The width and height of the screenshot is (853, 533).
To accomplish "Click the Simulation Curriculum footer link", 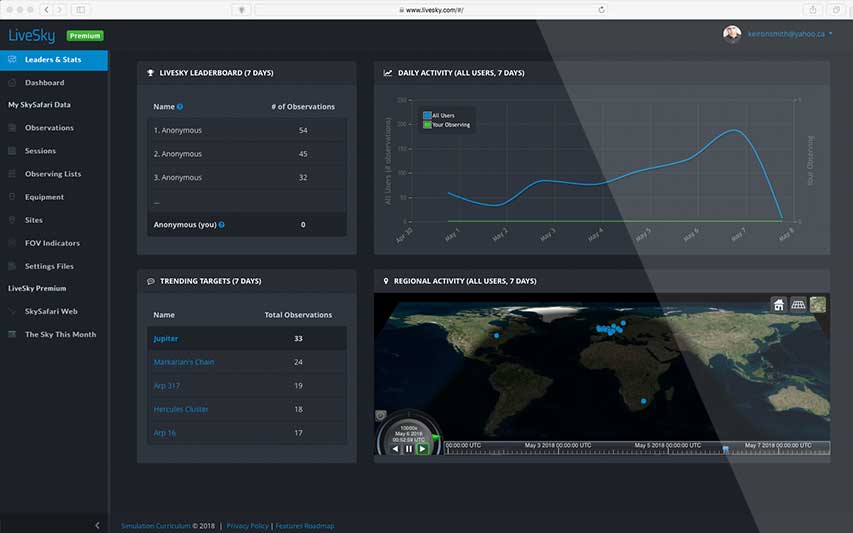I will 156,526.
